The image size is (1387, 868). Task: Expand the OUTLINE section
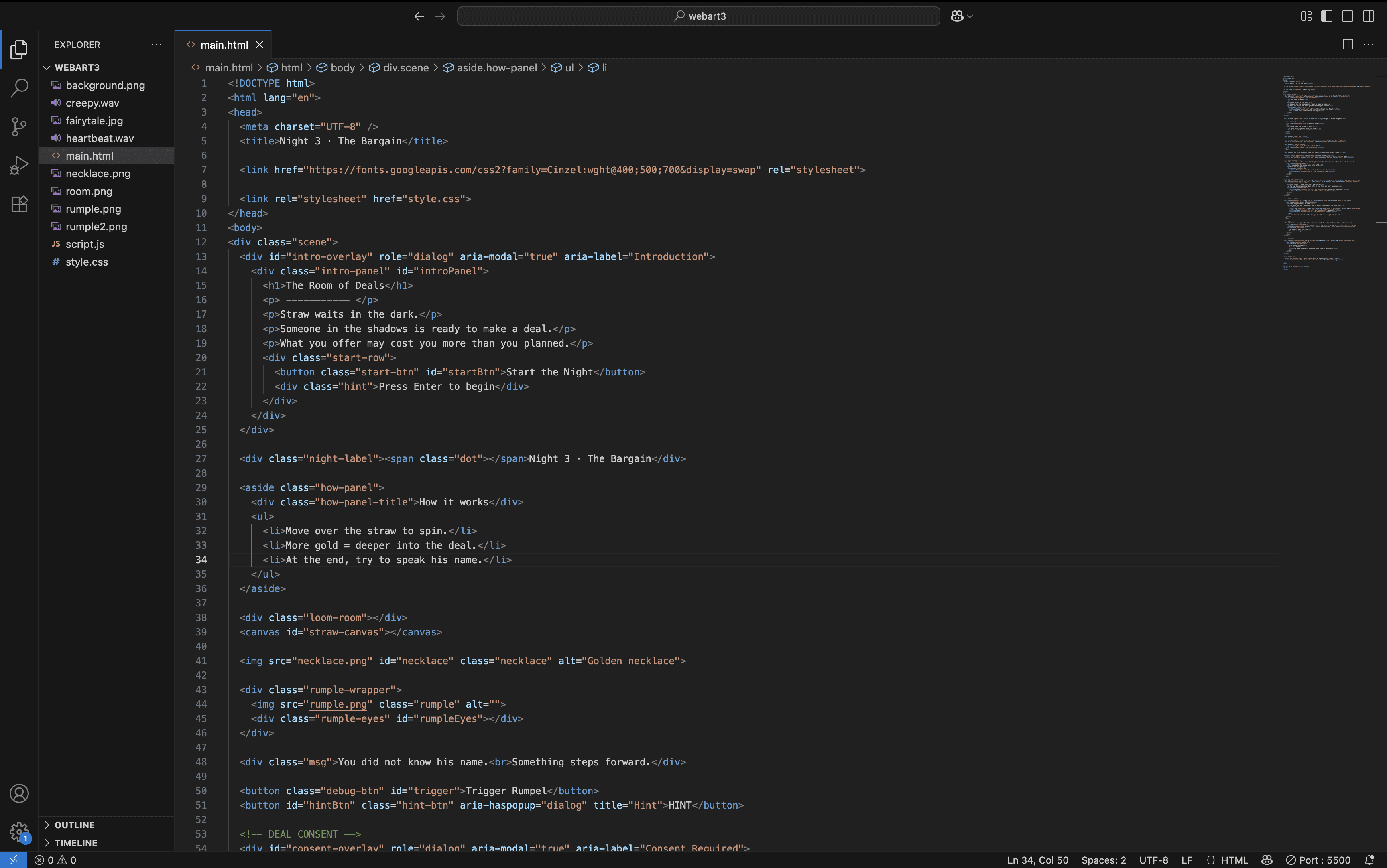pyautogui.click(x=74, y=825)
